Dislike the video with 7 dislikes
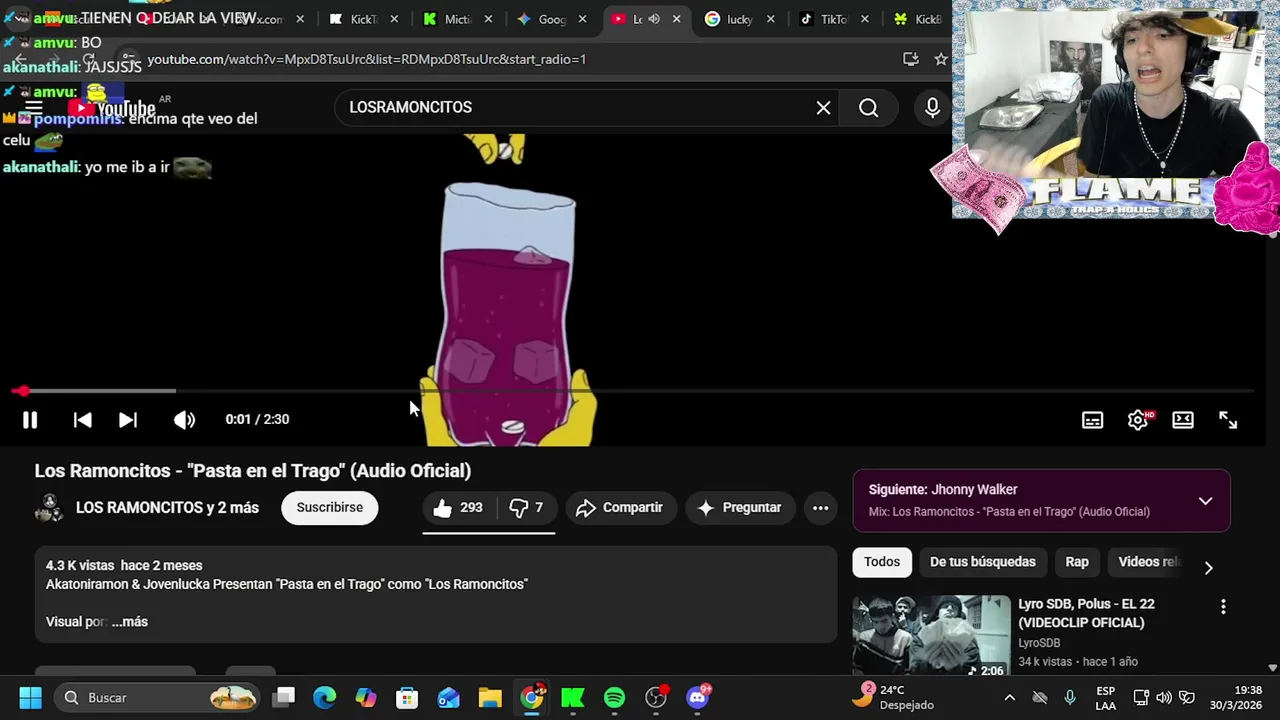The height and width of the screenshot is (720, 1280). pyautogui.click(x=526, y=508)
